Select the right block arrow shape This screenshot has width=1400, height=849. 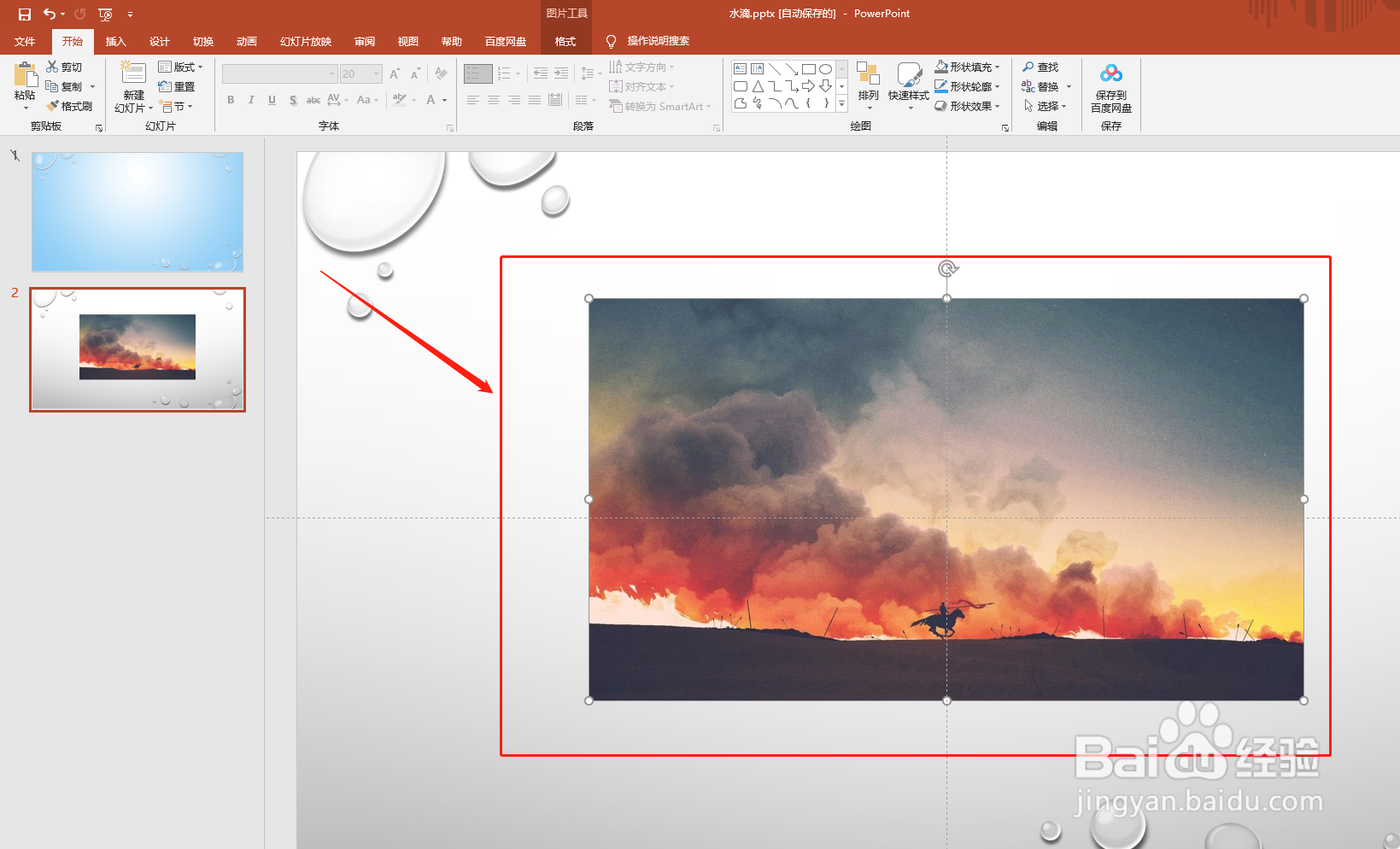pyautogui.click(x=808, y=86)
